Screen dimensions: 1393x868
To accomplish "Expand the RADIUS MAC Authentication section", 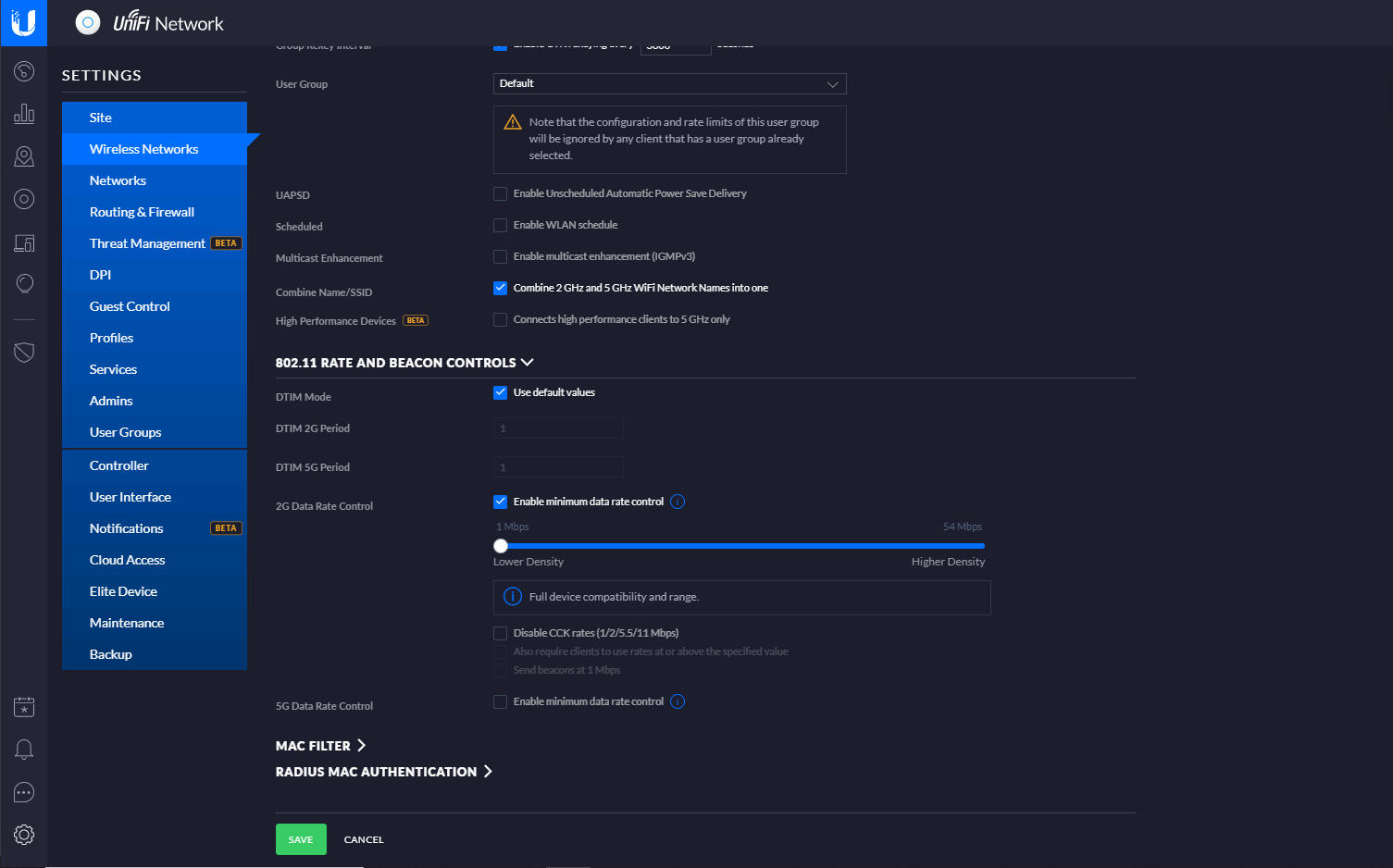I will point(383,772).
